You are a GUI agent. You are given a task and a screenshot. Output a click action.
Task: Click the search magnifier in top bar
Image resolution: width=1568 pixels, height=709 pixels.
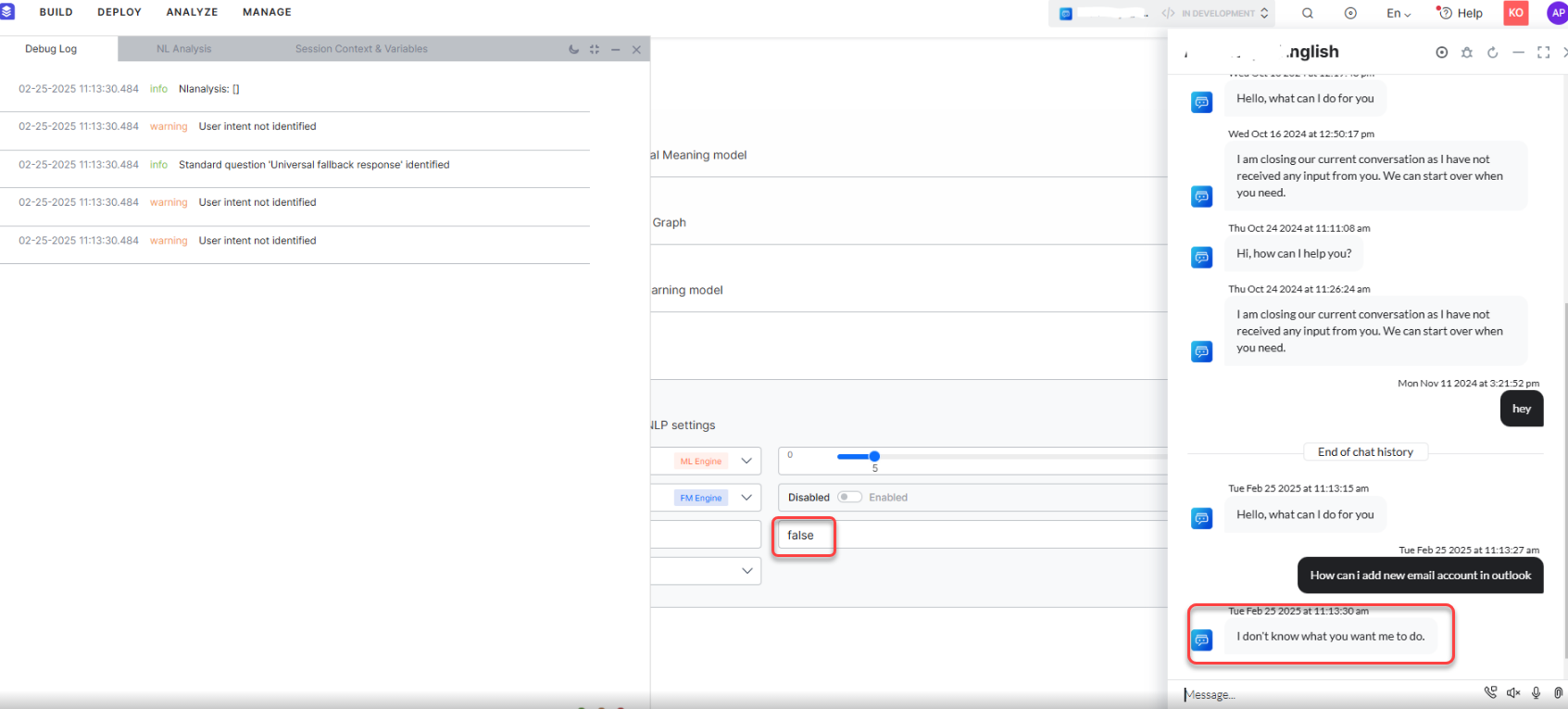[1307, 13]
